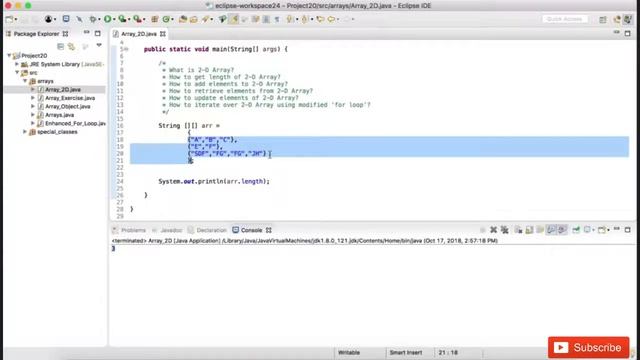Click in the Quick Access search field
Viewport: 640px width, 360px height.
pos(565,19)
